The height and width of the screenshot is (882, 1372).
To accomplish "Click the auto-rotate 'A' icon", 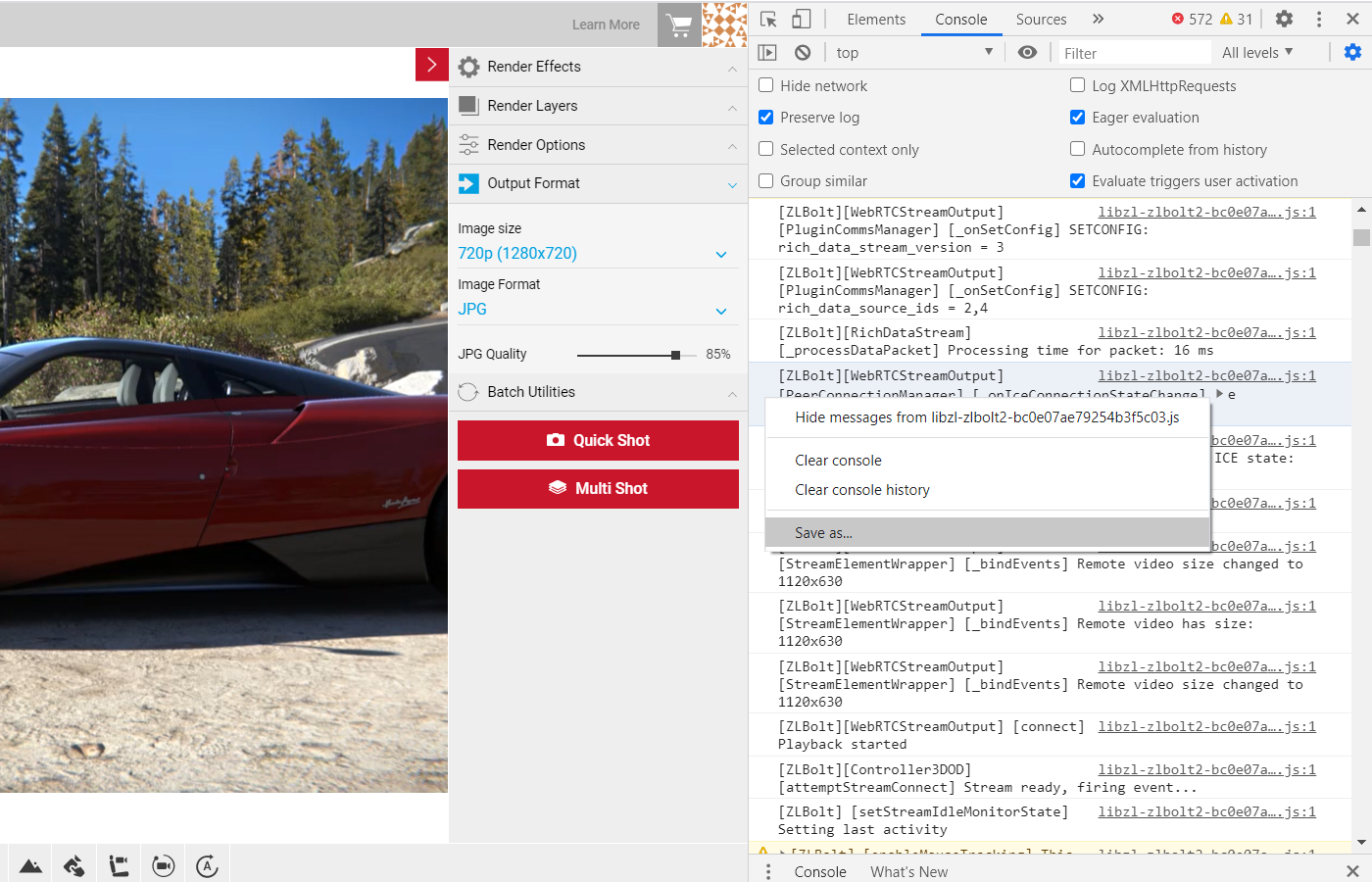I will [x=207, y=866].
